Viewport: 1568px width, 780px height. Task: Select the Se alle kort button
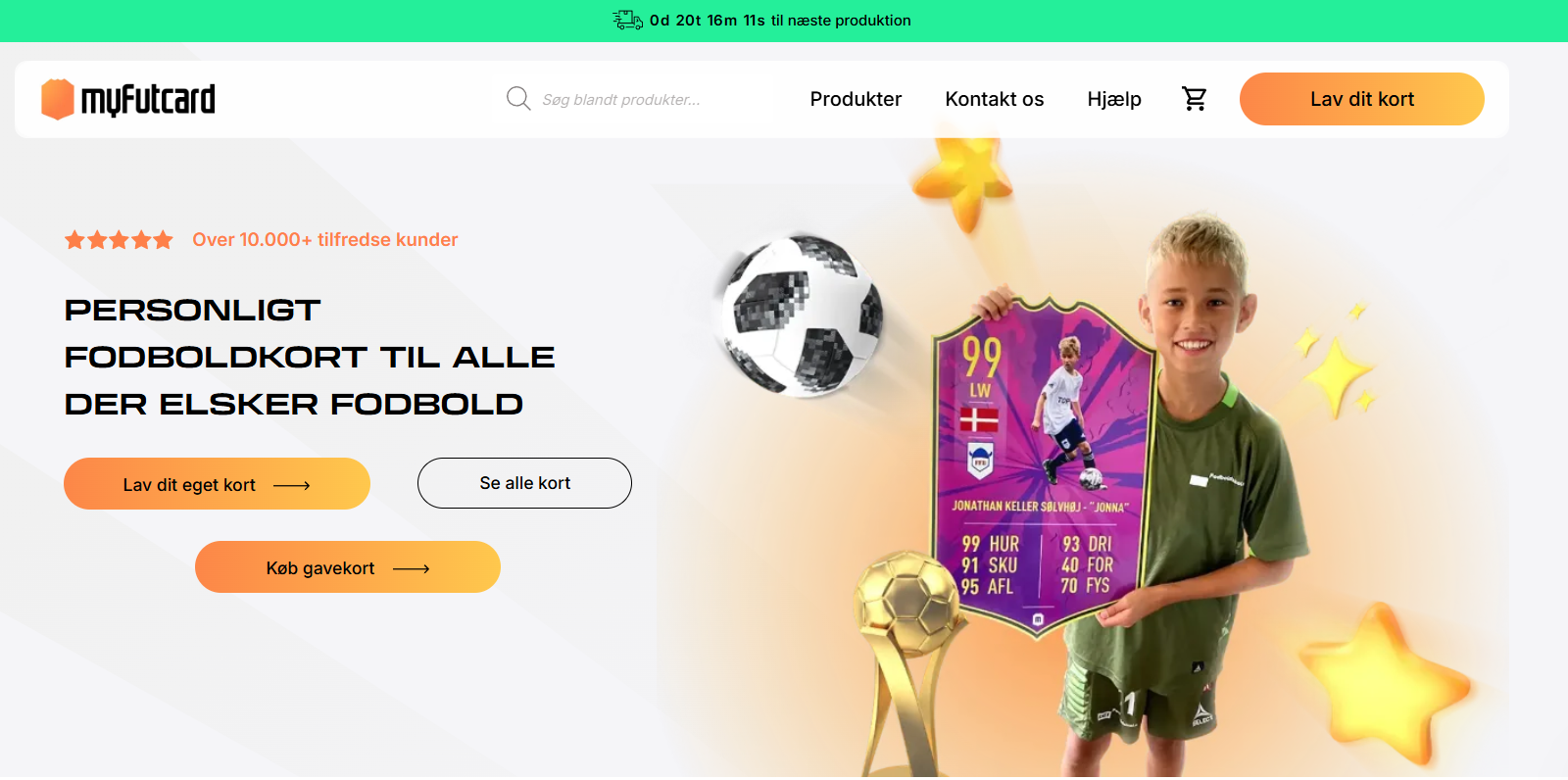pos(524,483)
